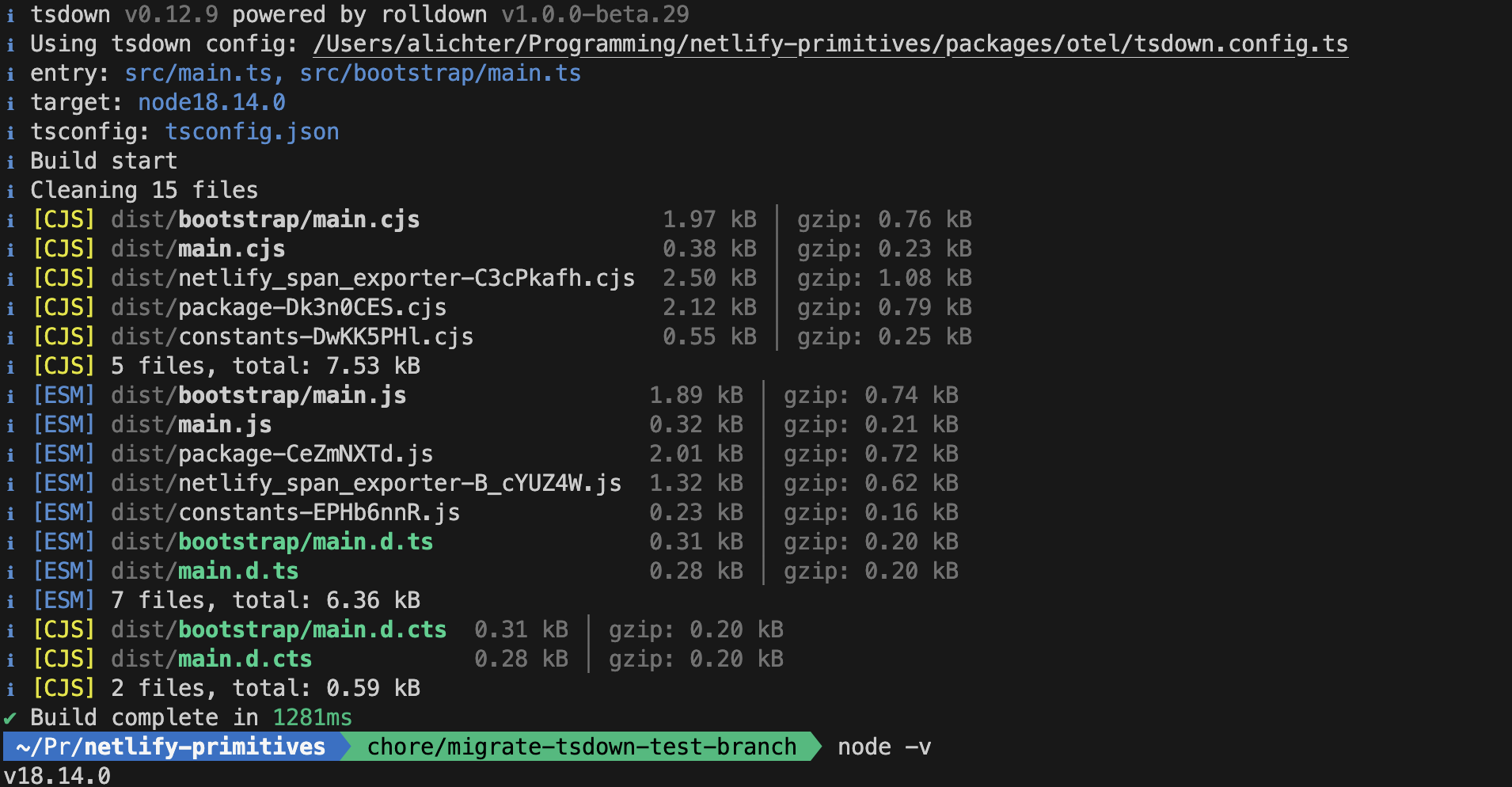
Task: Click the node18.14.0 target text
Action: click(x=211, y=102)
